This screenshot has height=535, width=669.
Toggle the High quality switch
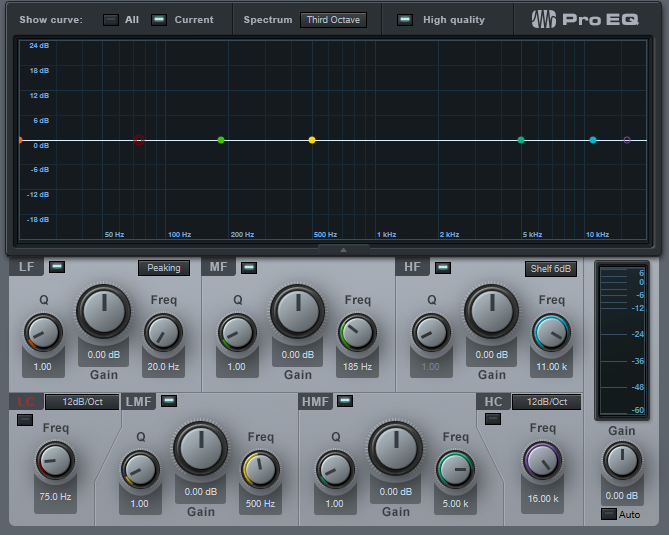(404, 20)
